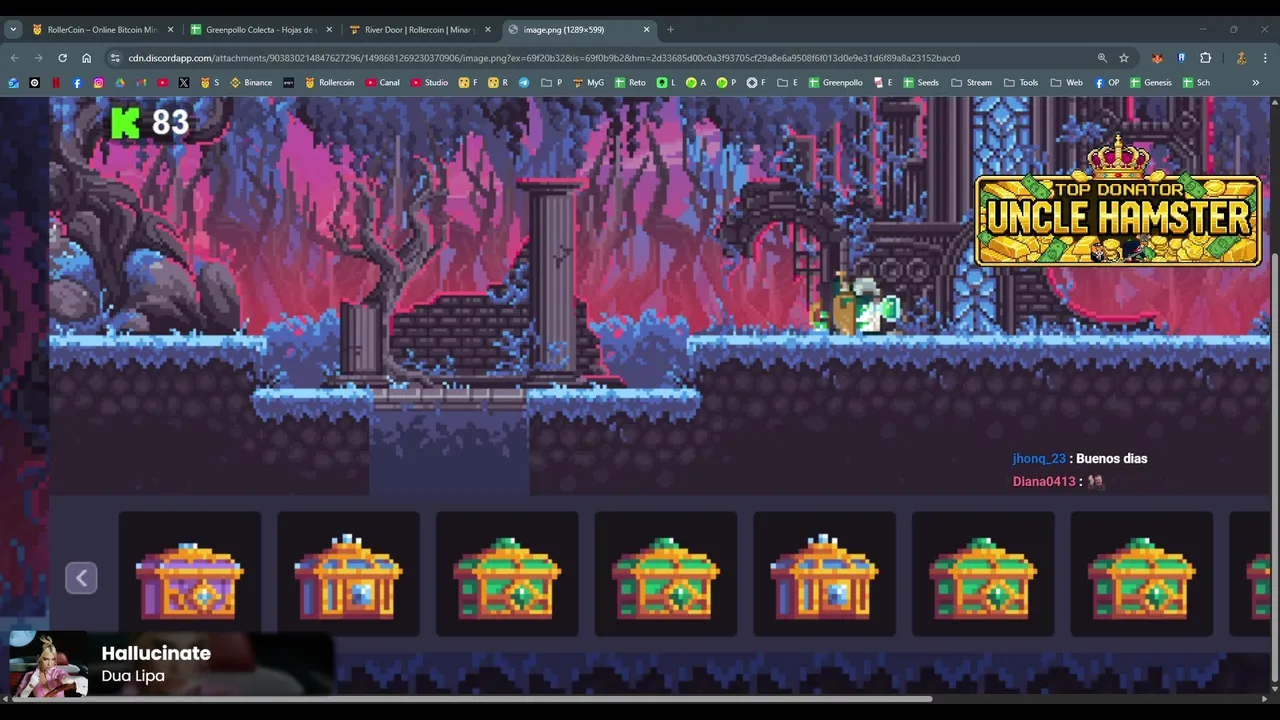
Task: Open the Extensions puzzle icon
Action: click(x=1205, y=58)
